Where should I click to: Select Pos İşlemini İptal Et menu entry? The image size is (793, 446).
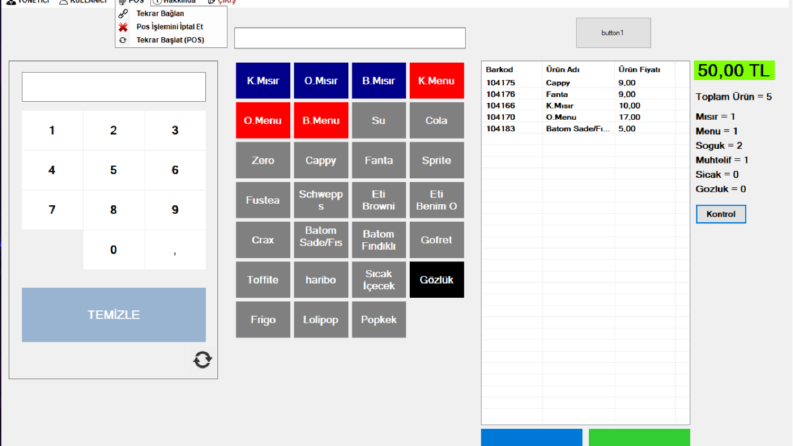pyautogui.click(x=171, y=27)
